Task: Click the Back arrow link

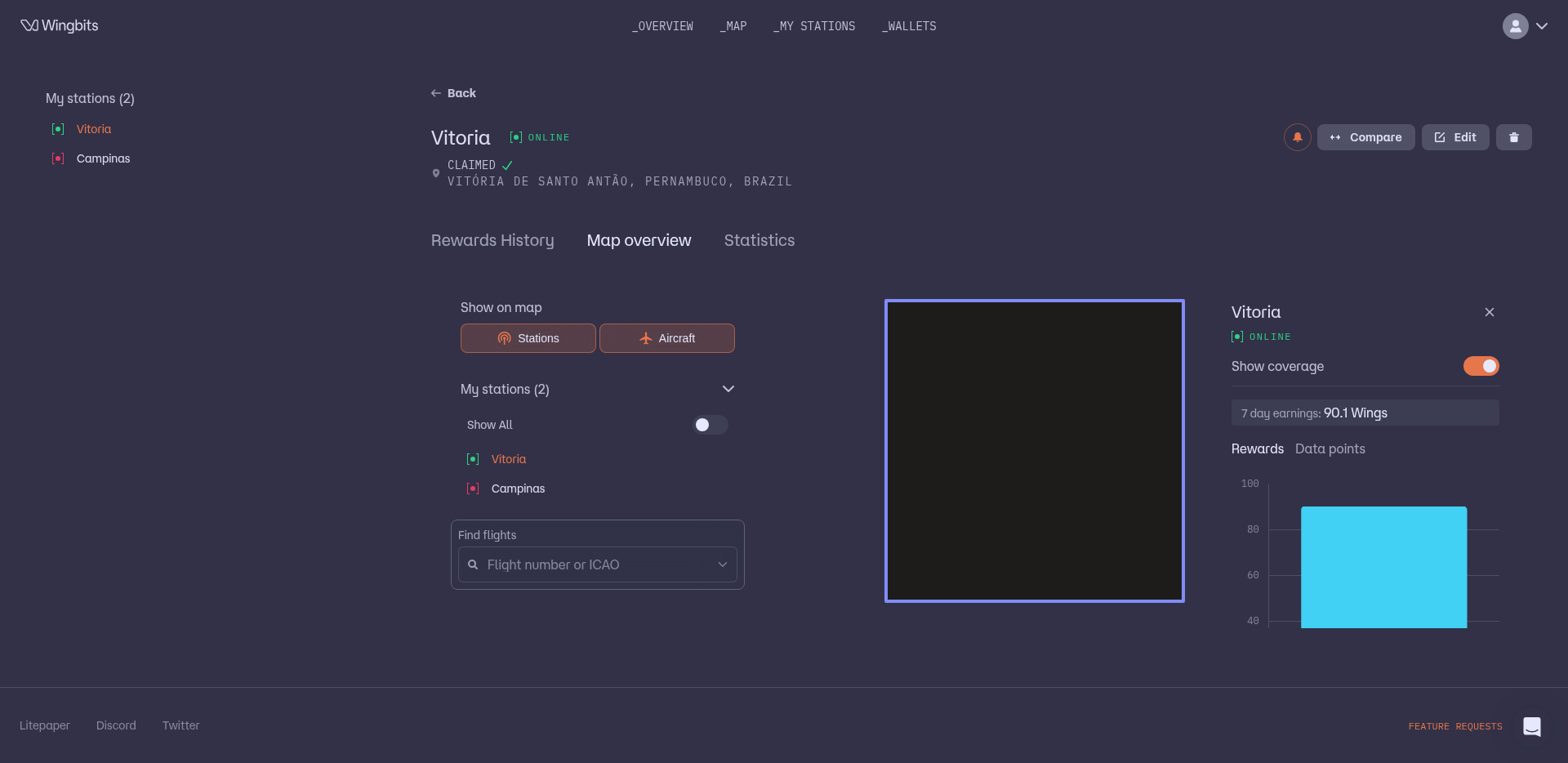Action: point(453,93)
